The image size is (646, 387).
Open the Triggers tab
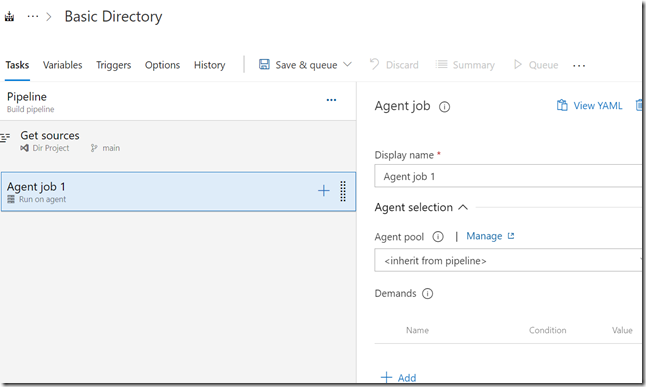tap(114, 65)
